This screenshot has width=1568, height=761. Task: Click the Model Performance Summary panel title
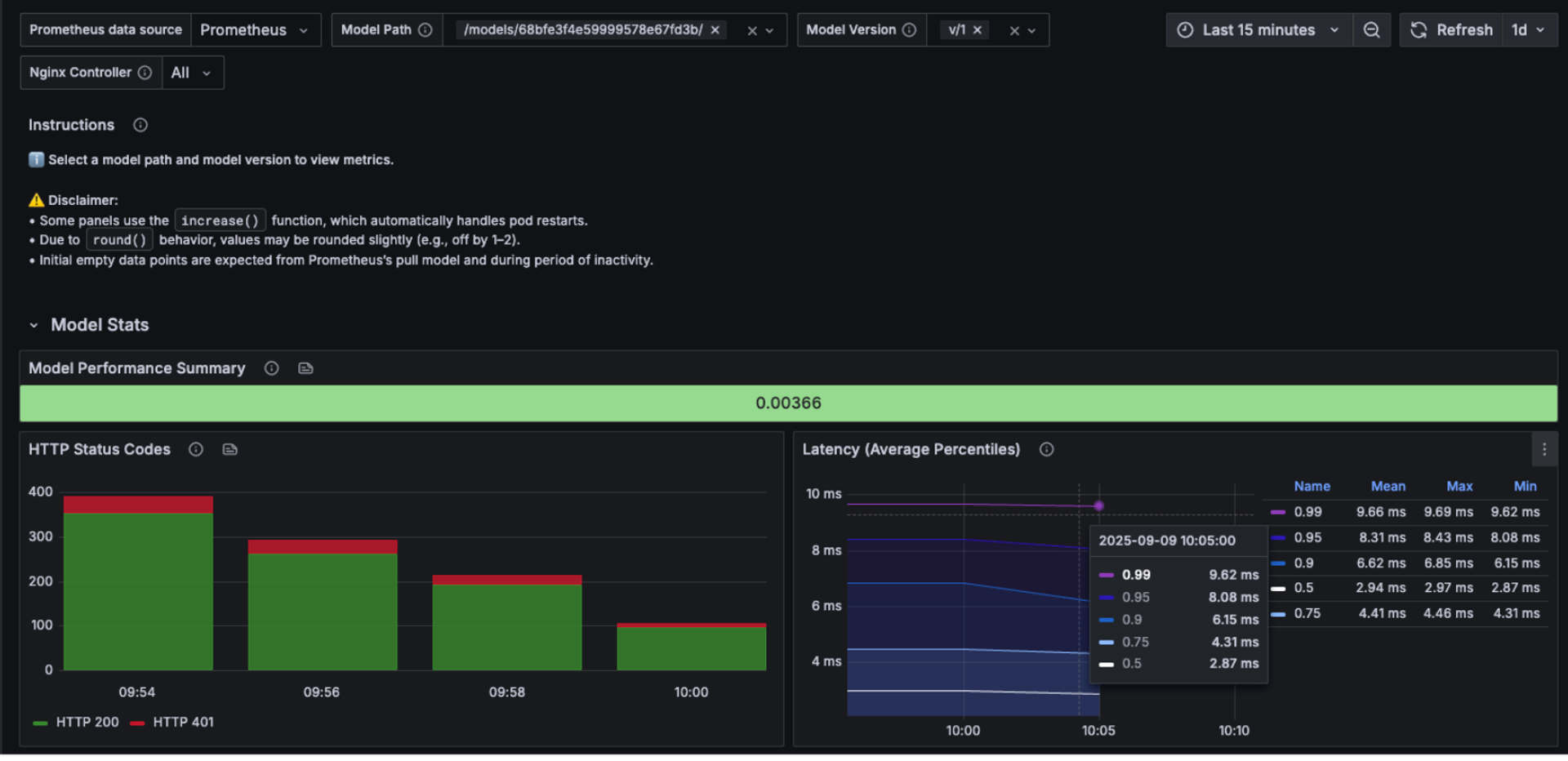136,368
